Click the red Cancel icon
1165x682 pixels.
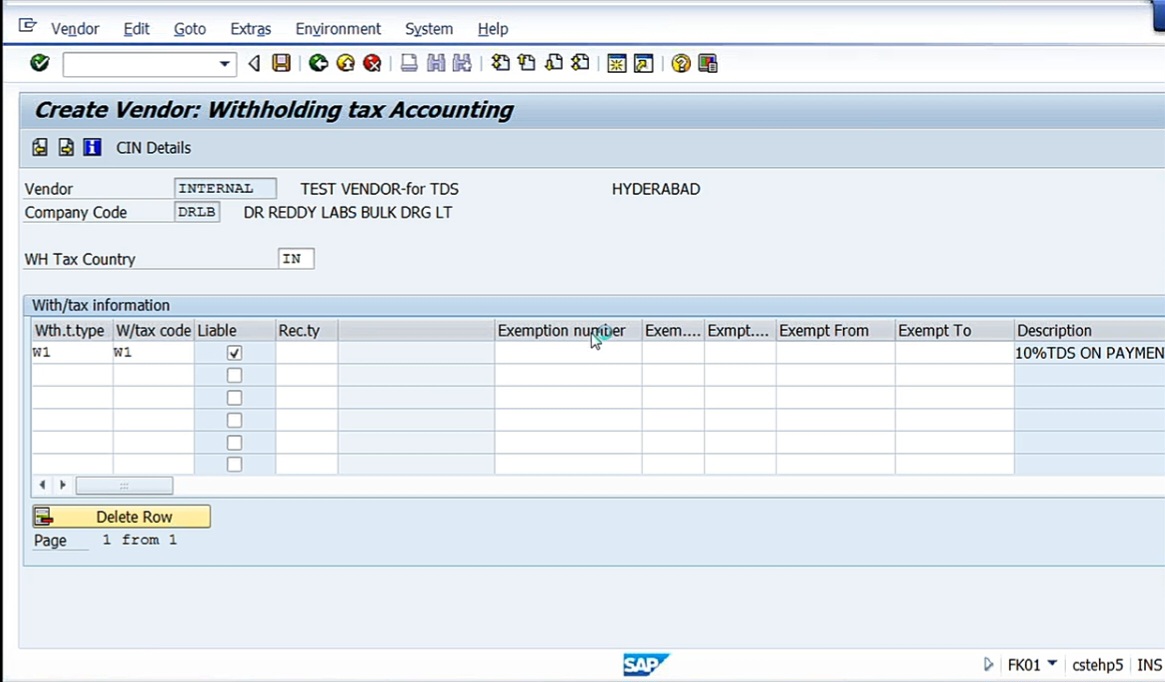(372, 63)
